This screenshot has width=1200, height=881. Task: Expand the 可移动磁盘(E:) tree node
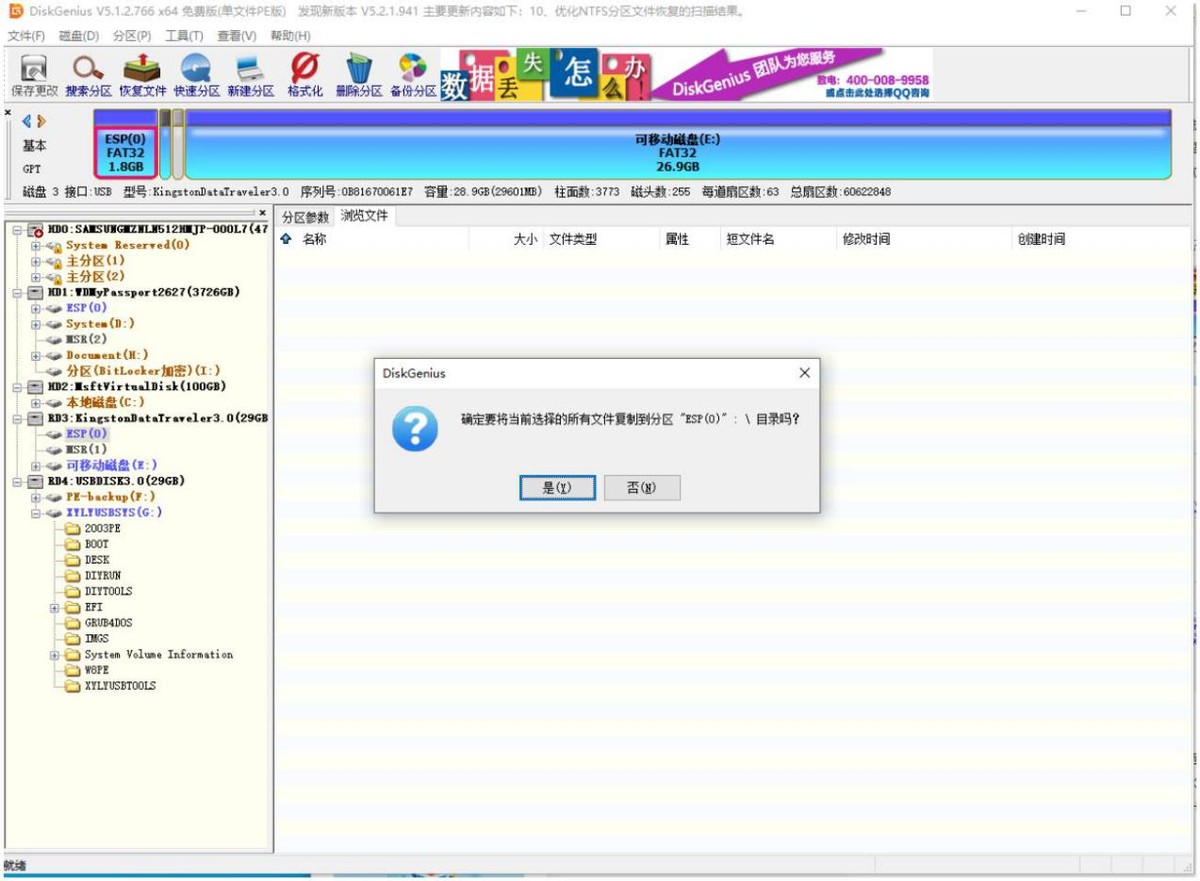pos(36,466)
